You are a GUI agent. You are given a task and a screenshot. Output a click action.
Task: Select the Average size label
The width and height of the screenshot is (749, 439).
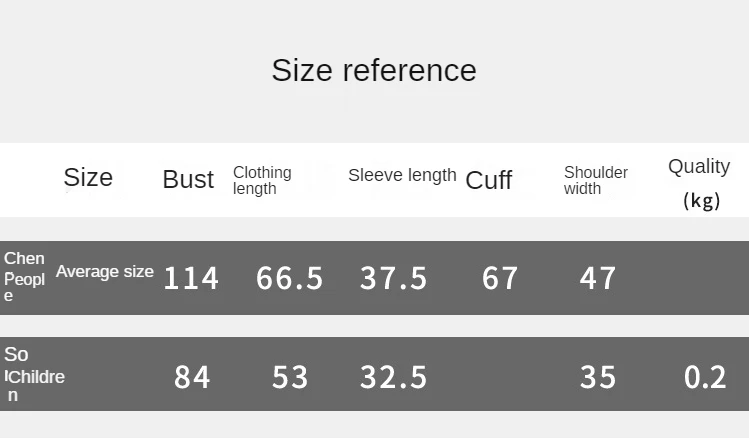(x=105, y=271)
